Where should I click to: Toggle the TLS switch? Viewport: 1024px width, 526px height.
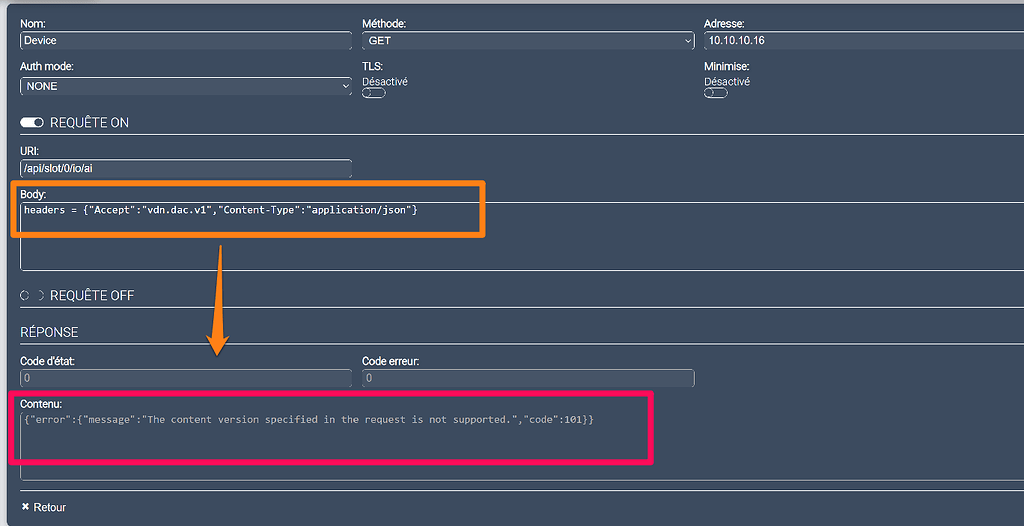pyautogui.click(x=374, y=93)
